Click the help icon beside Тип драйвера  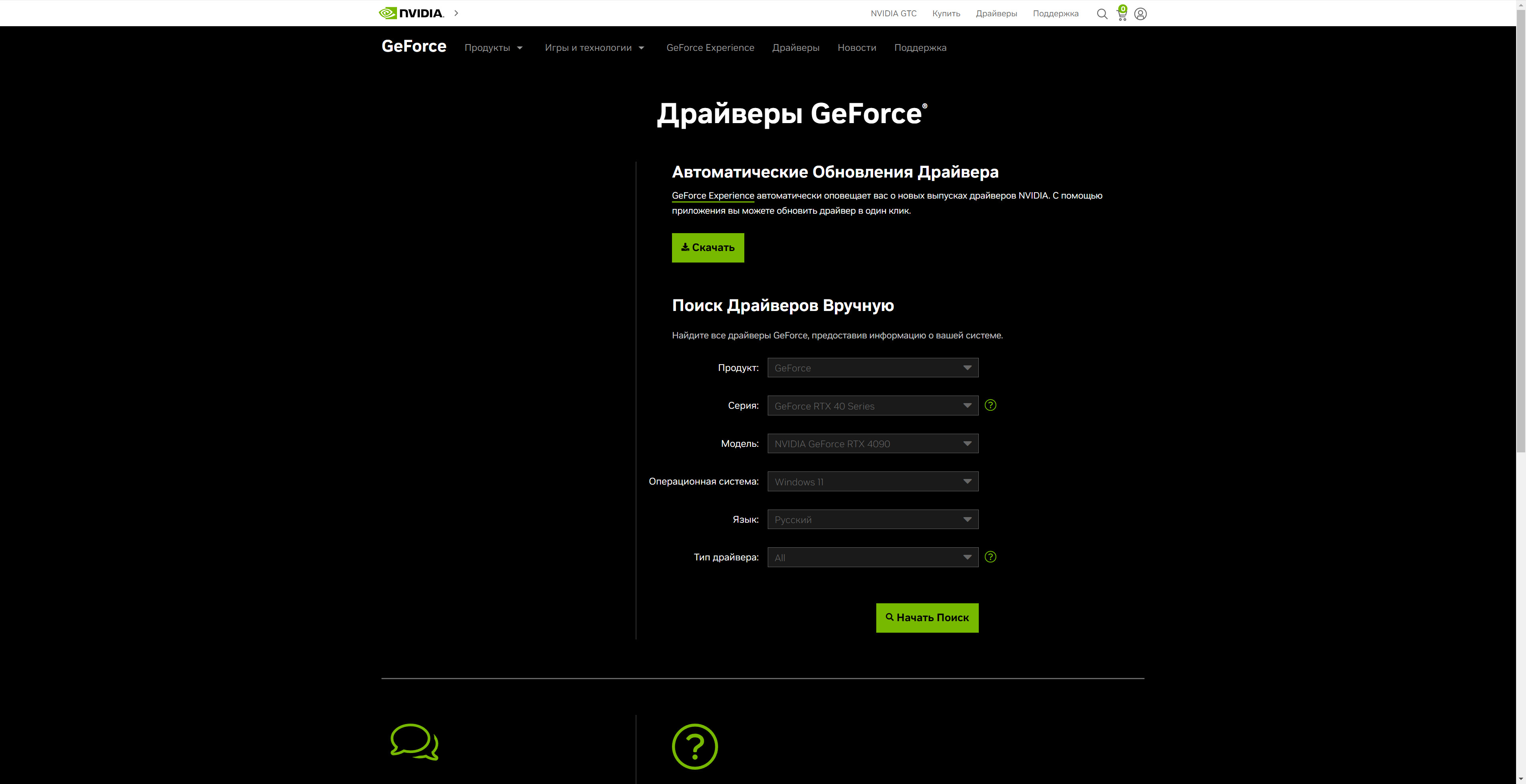point(990,556)
